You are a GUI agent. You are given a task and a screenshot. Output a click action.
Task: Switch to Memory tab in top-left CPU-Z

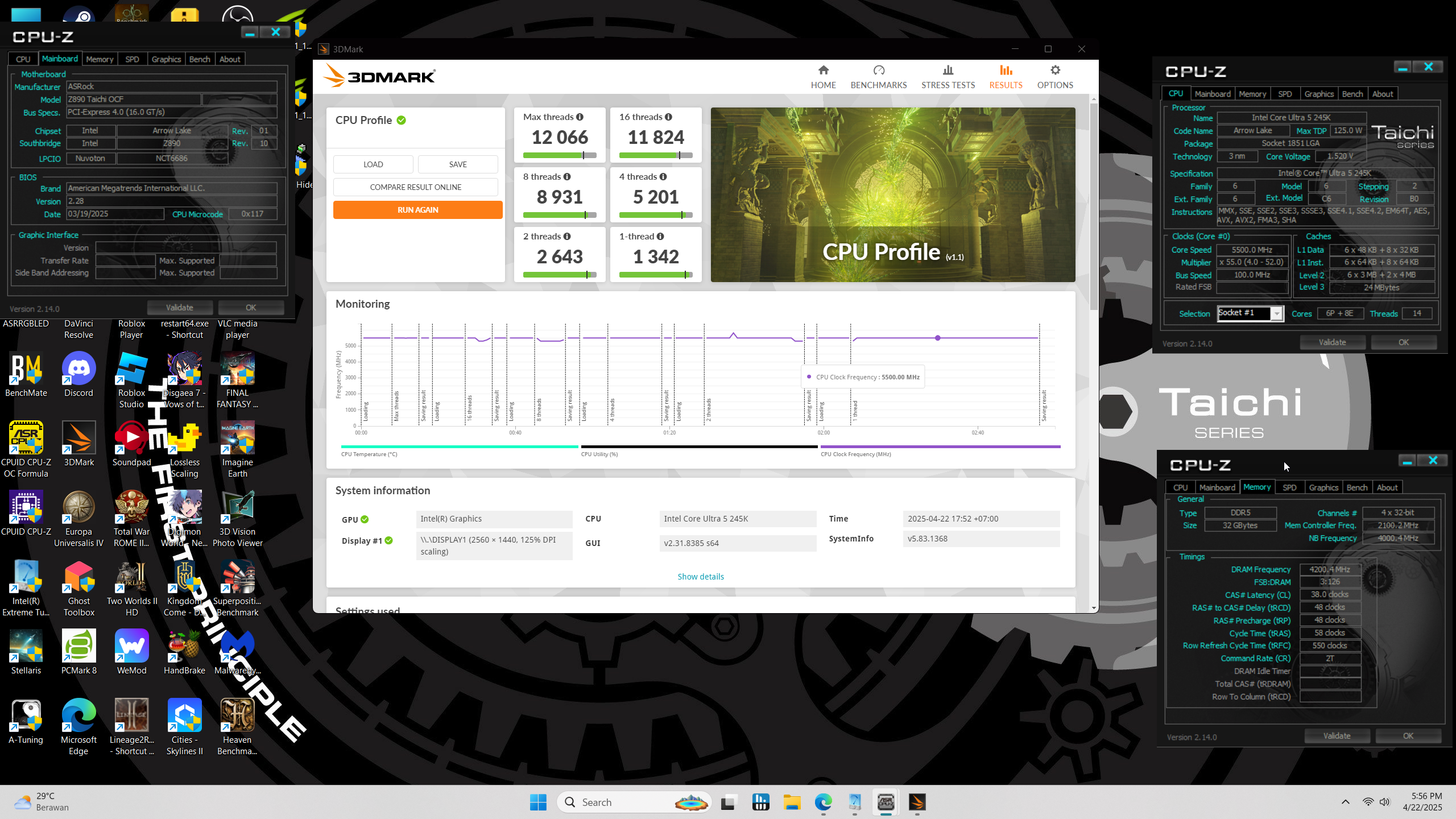click(x=100, y=59)
